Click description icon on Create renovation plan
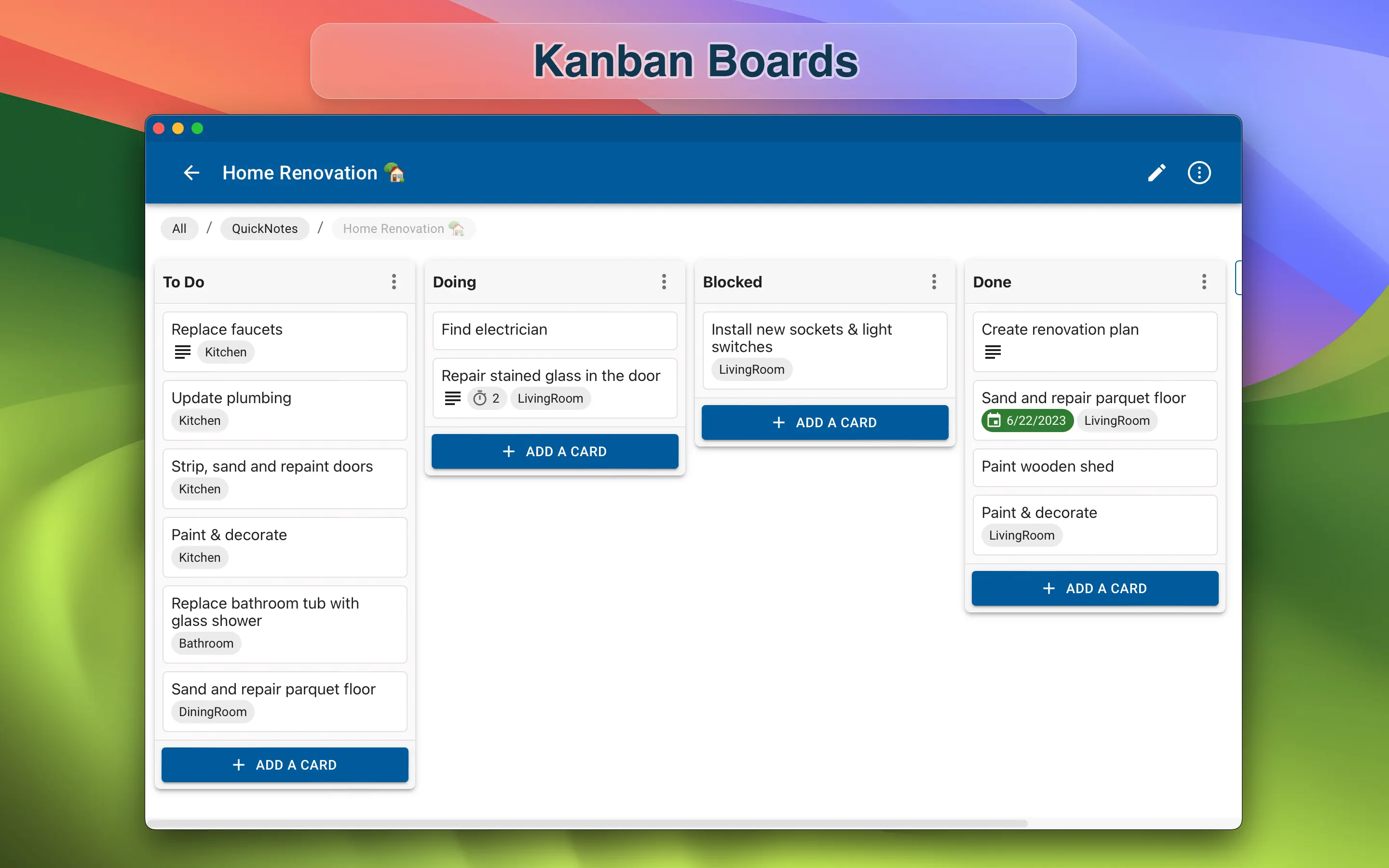Viewport: 1389px width, 868px height. [x=993, y=352]
